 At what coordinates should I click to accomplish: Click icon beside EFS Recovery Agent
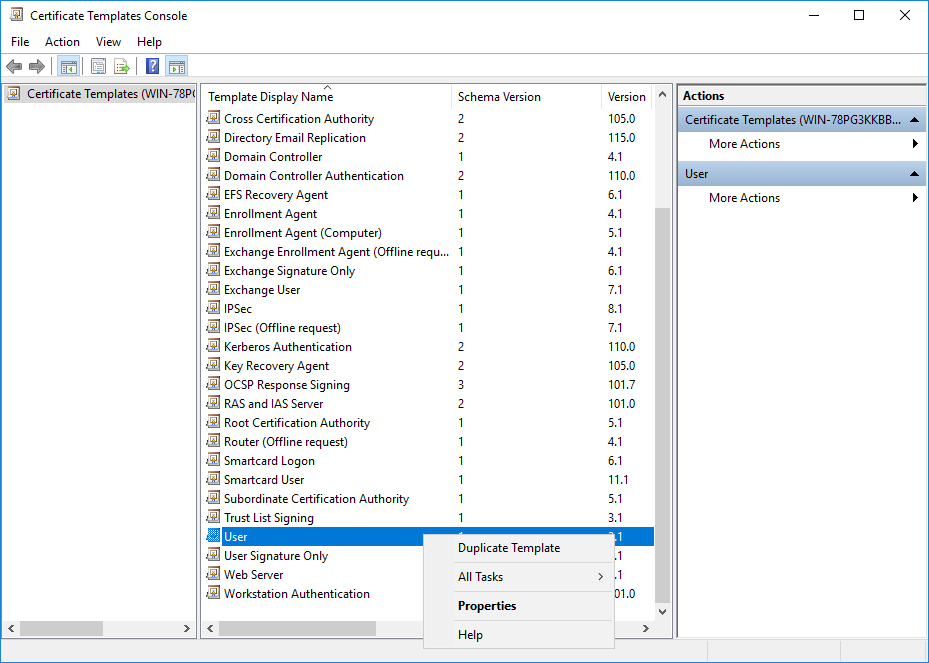coord(213,194)
